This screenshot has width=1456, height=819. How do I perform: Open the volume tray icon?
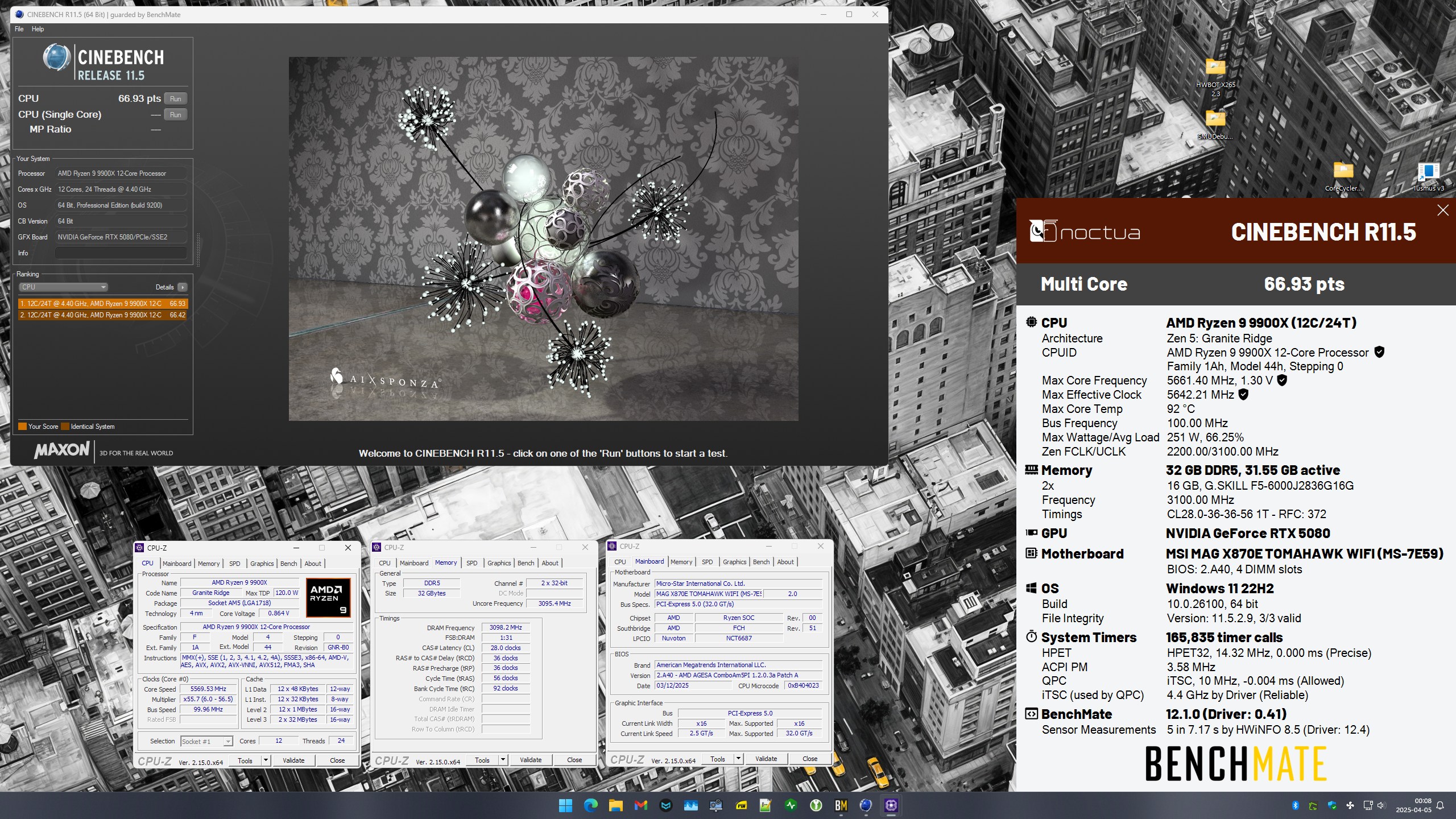click(1381, 805)
